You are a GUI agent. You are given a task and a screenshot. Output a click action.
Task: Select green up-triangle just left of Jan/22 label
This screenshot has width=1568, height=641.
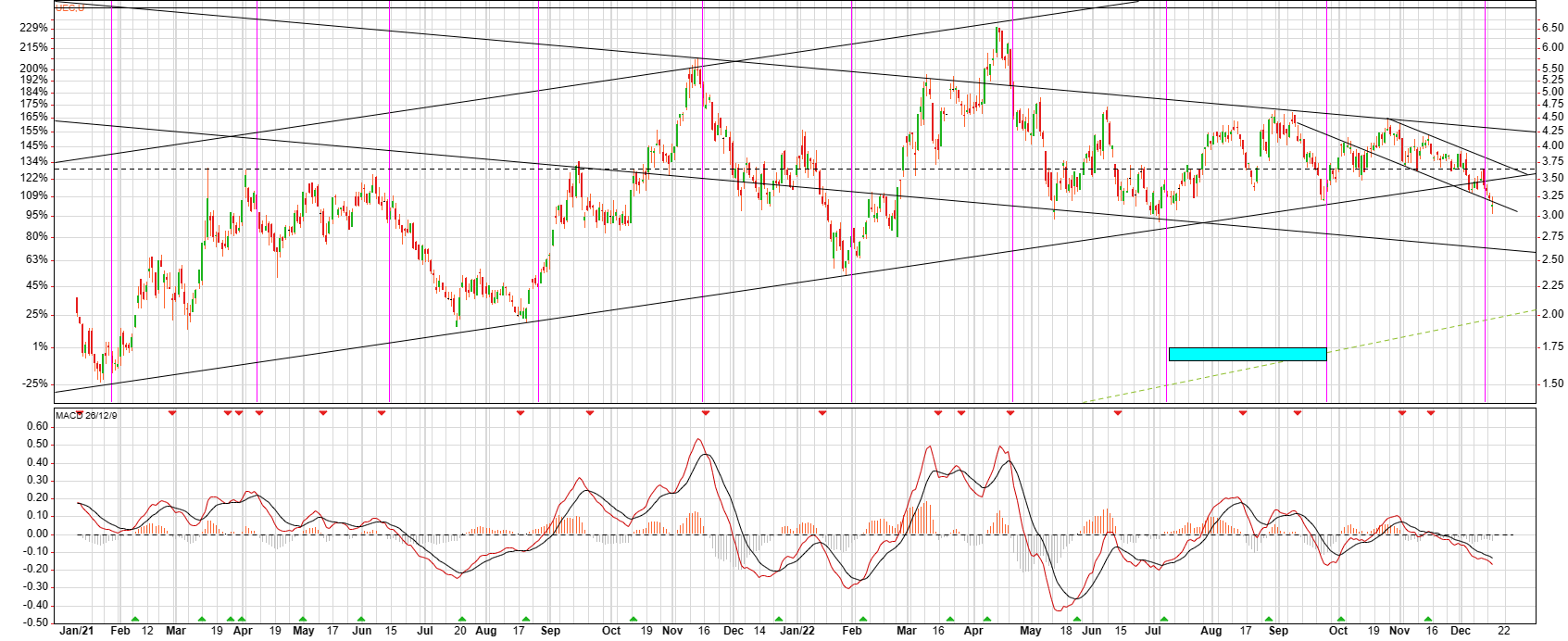779,619
